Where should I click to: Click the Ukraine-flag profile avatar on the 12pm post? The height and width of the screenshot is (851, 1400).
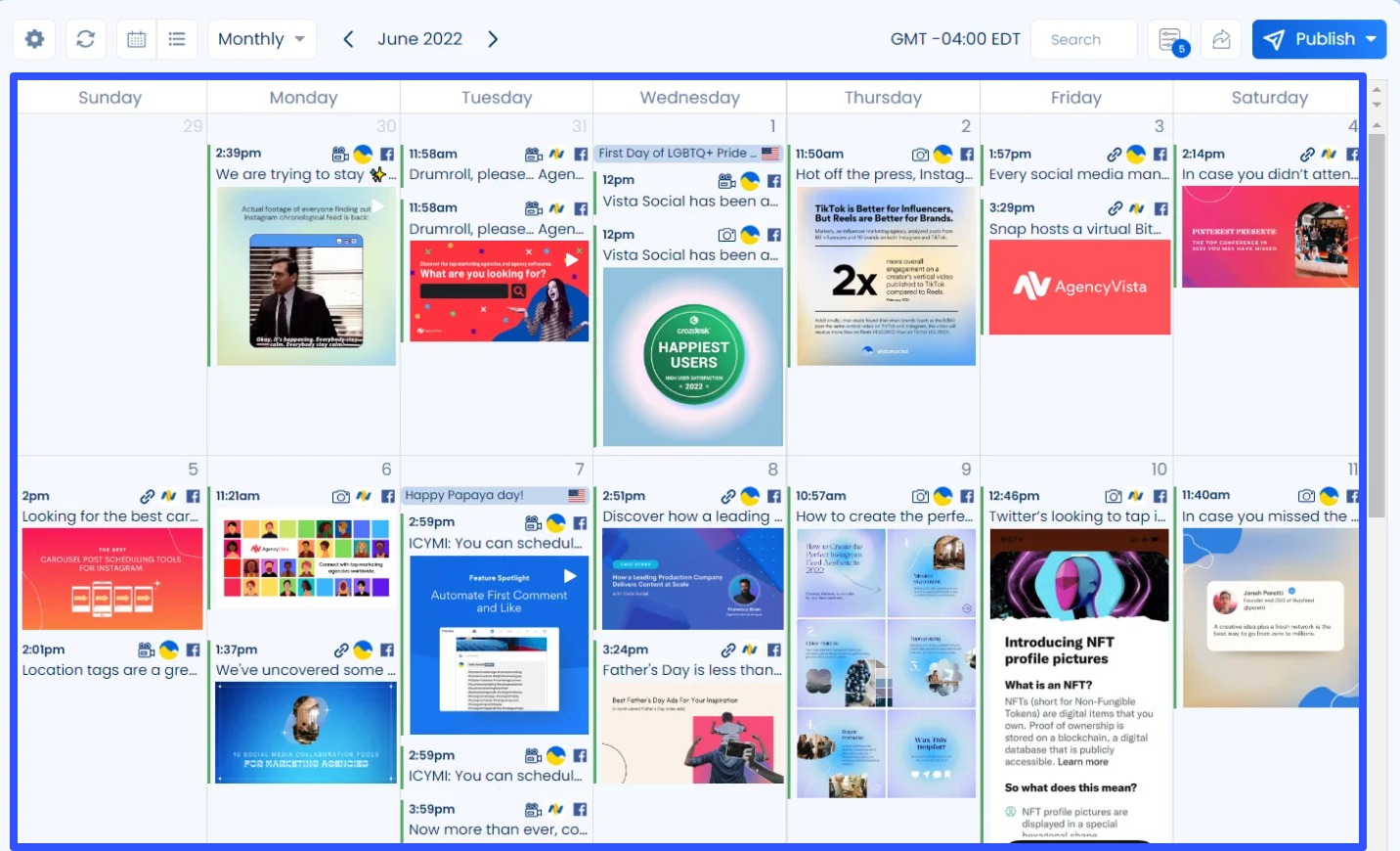749,180
